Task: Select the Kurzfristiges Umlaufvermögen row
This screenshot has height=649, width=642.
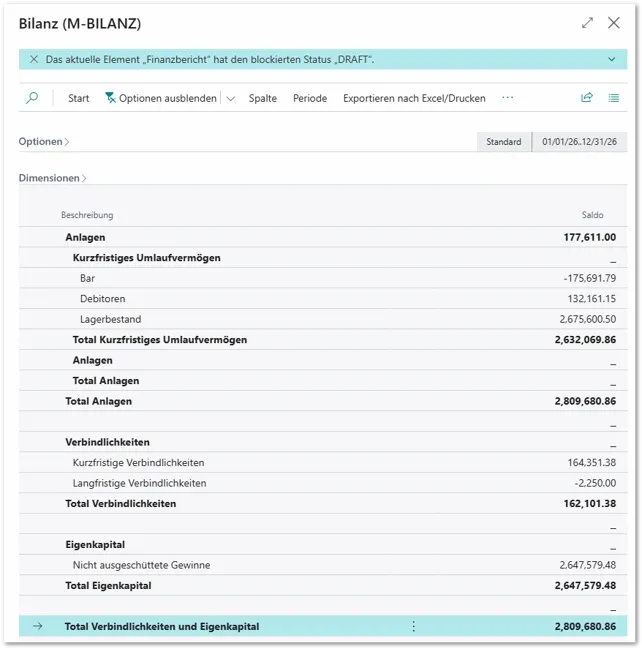Action: tap(323, 258)
